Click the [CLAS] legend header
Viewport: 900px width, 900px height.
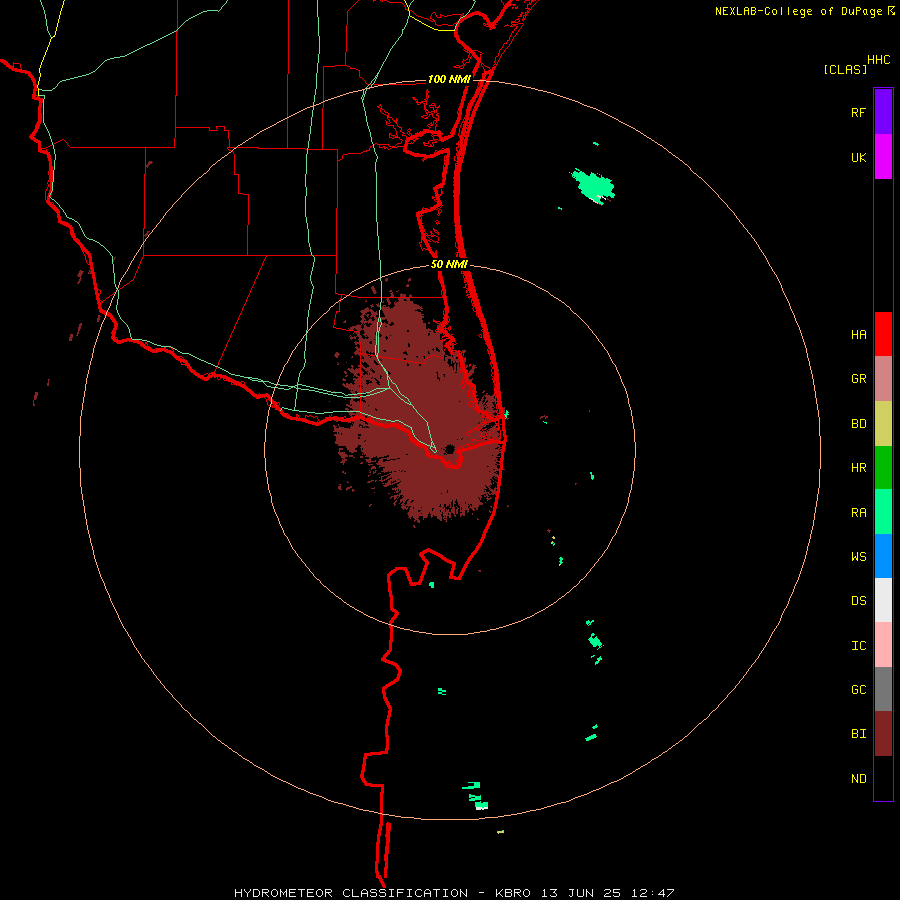(845, 69)
